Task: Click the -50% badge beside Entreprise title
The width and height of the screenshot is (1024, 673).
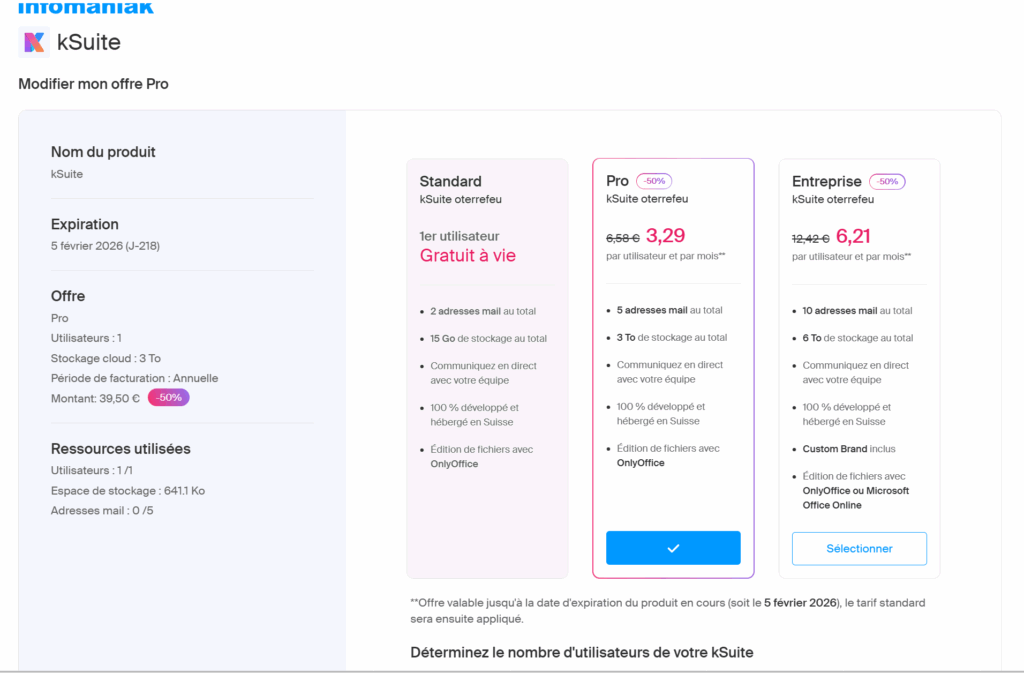Action: coord(887,181)
